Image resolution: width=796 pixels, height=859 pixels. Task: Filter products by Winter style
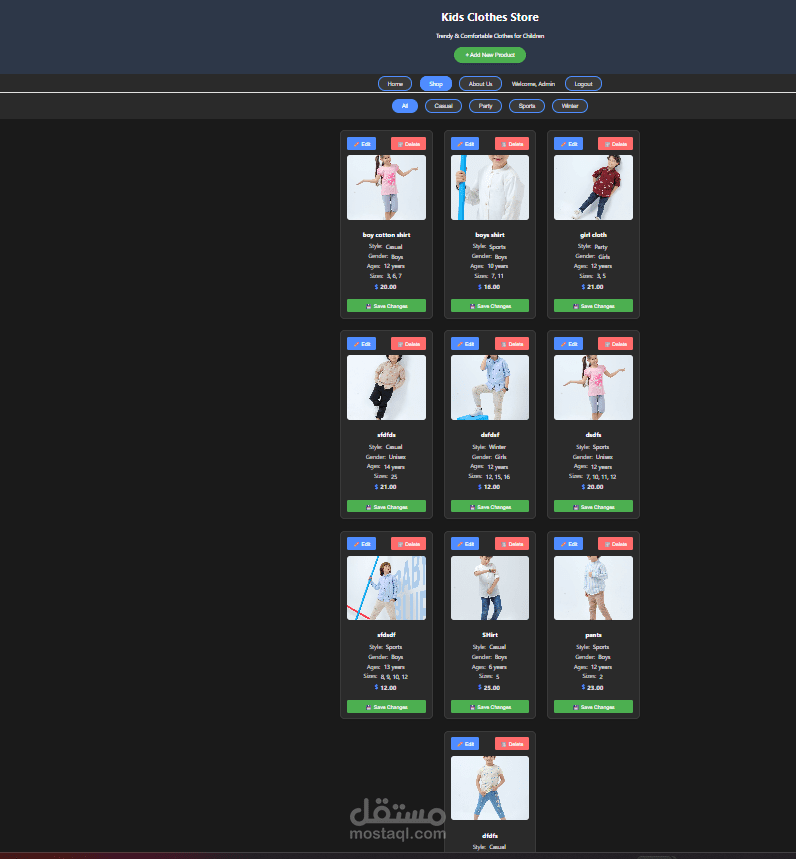570,106
